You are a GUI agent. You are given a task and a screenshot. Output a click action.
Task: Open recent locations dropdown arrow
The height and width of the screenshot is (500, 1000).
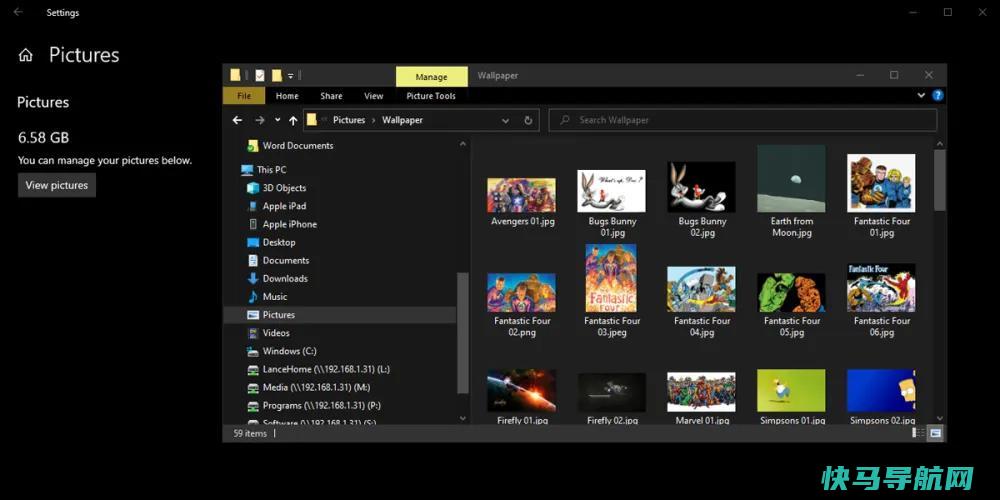pyautogui.click(x=277, y=120)
